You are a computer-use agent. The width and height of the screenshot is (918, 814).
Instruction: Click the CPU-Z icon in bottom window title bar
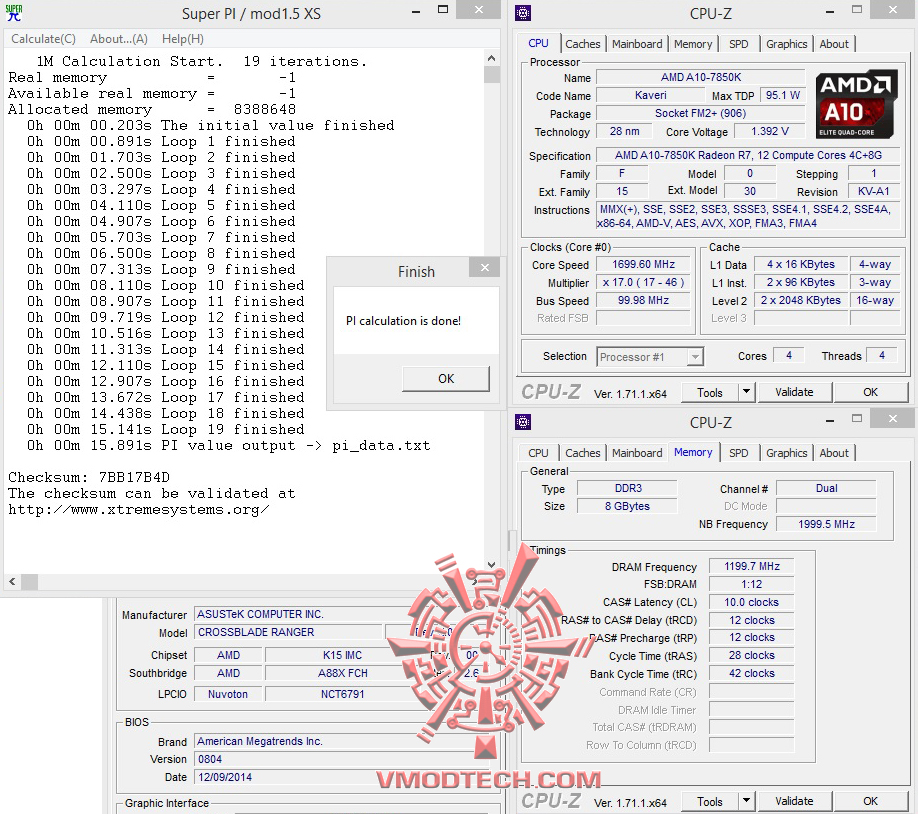coord(523,422)
